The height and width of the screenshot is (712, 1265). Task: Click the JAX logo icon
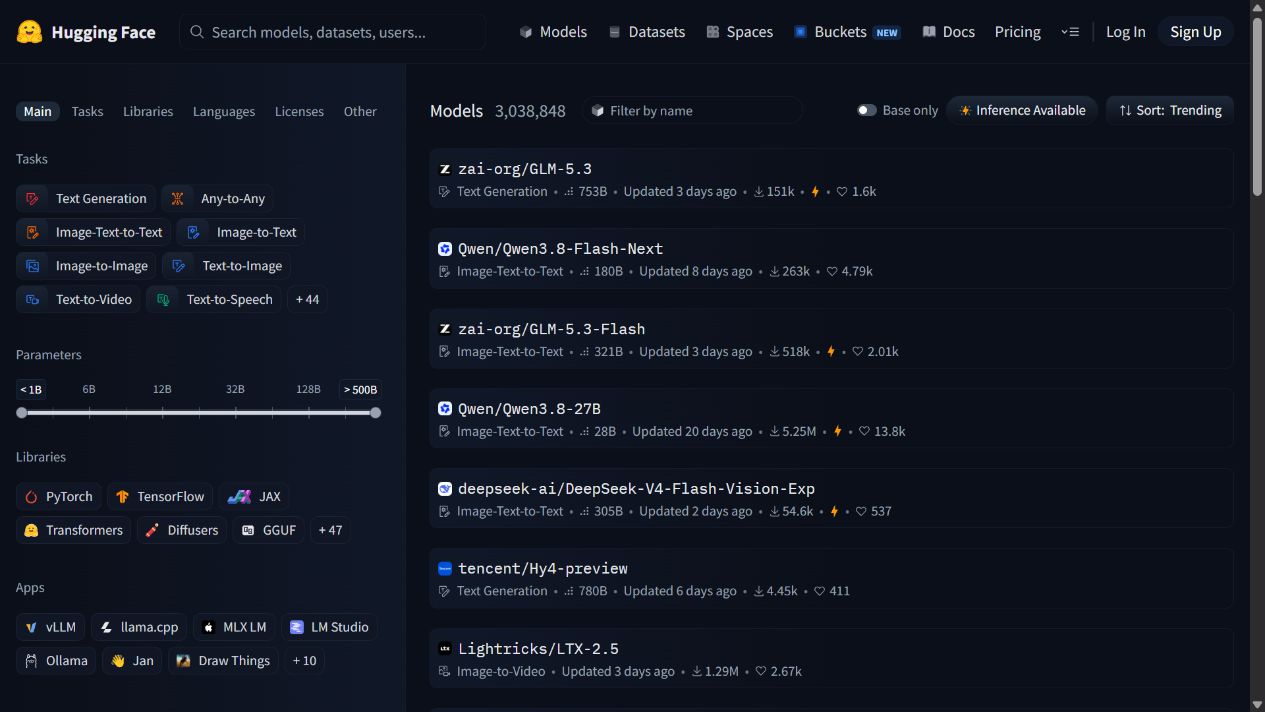239,497
